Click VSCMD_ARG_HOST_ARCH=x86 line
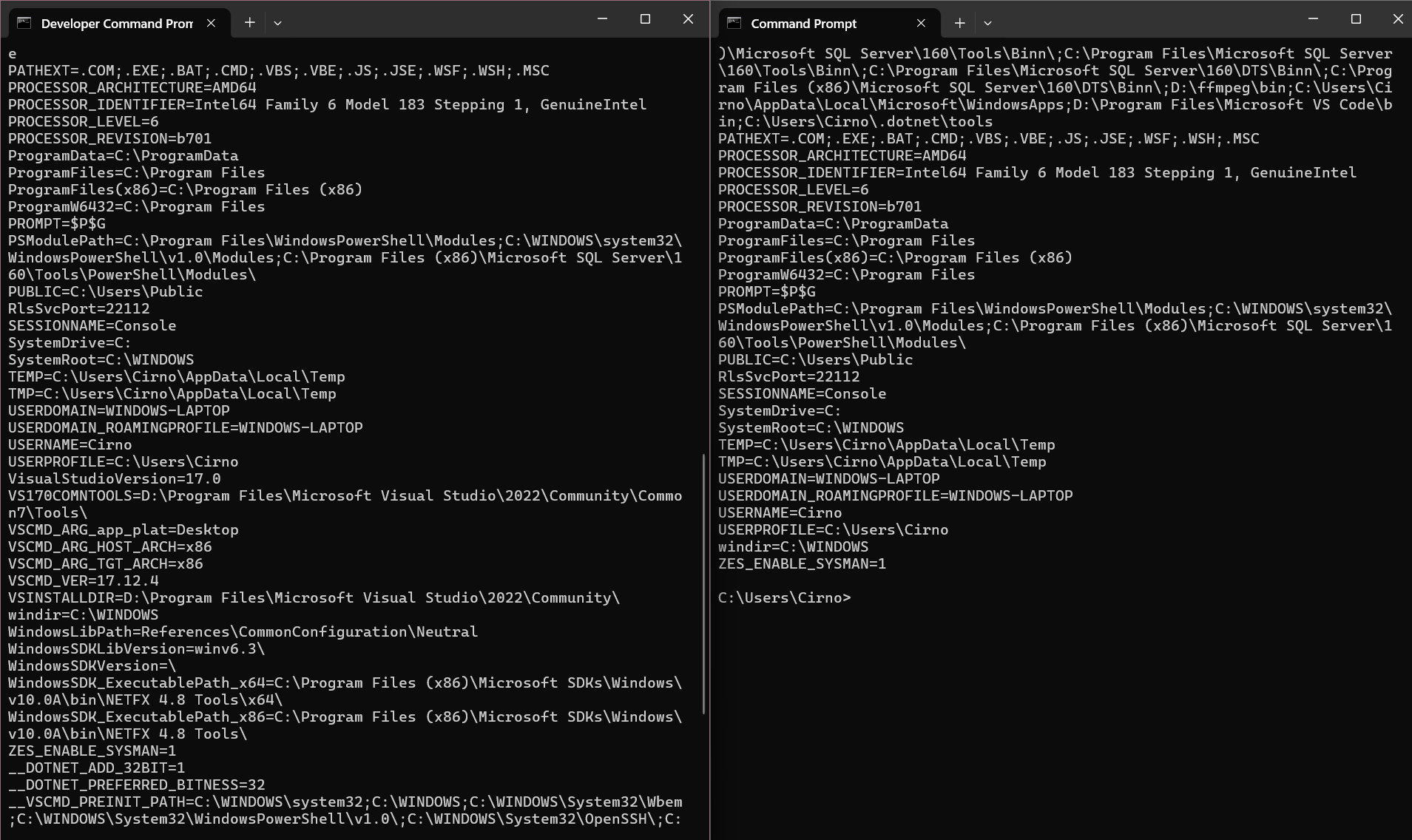 (x=110, y=546)
